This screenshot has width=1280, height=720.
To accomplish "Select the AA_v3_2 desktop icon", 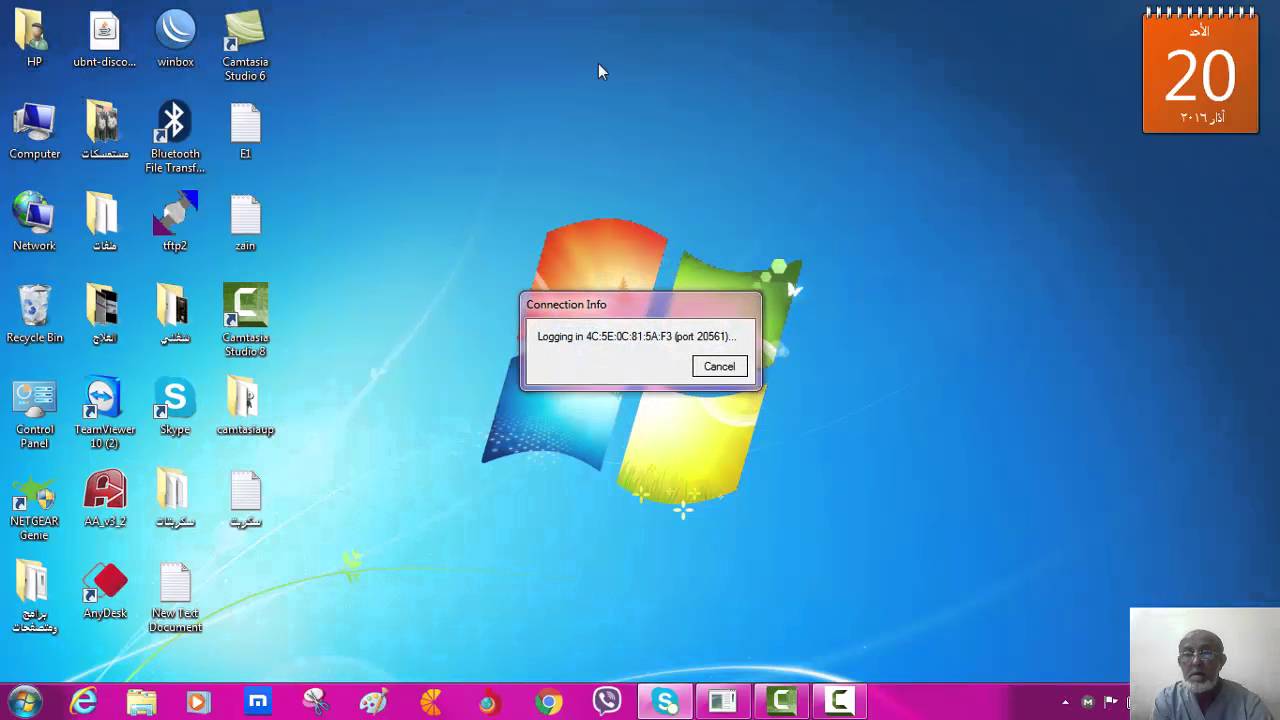I will click(x=104, y=498).
